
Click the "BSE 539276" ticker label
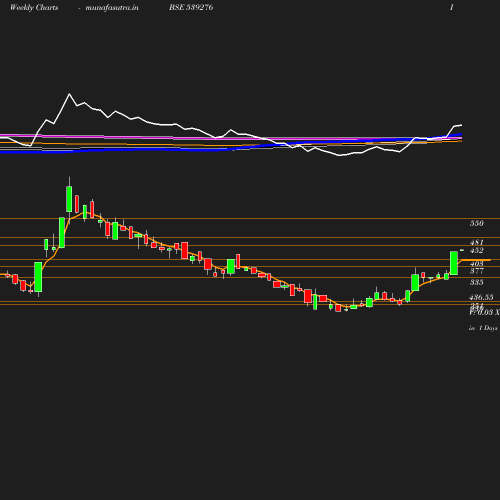[191, 7]
